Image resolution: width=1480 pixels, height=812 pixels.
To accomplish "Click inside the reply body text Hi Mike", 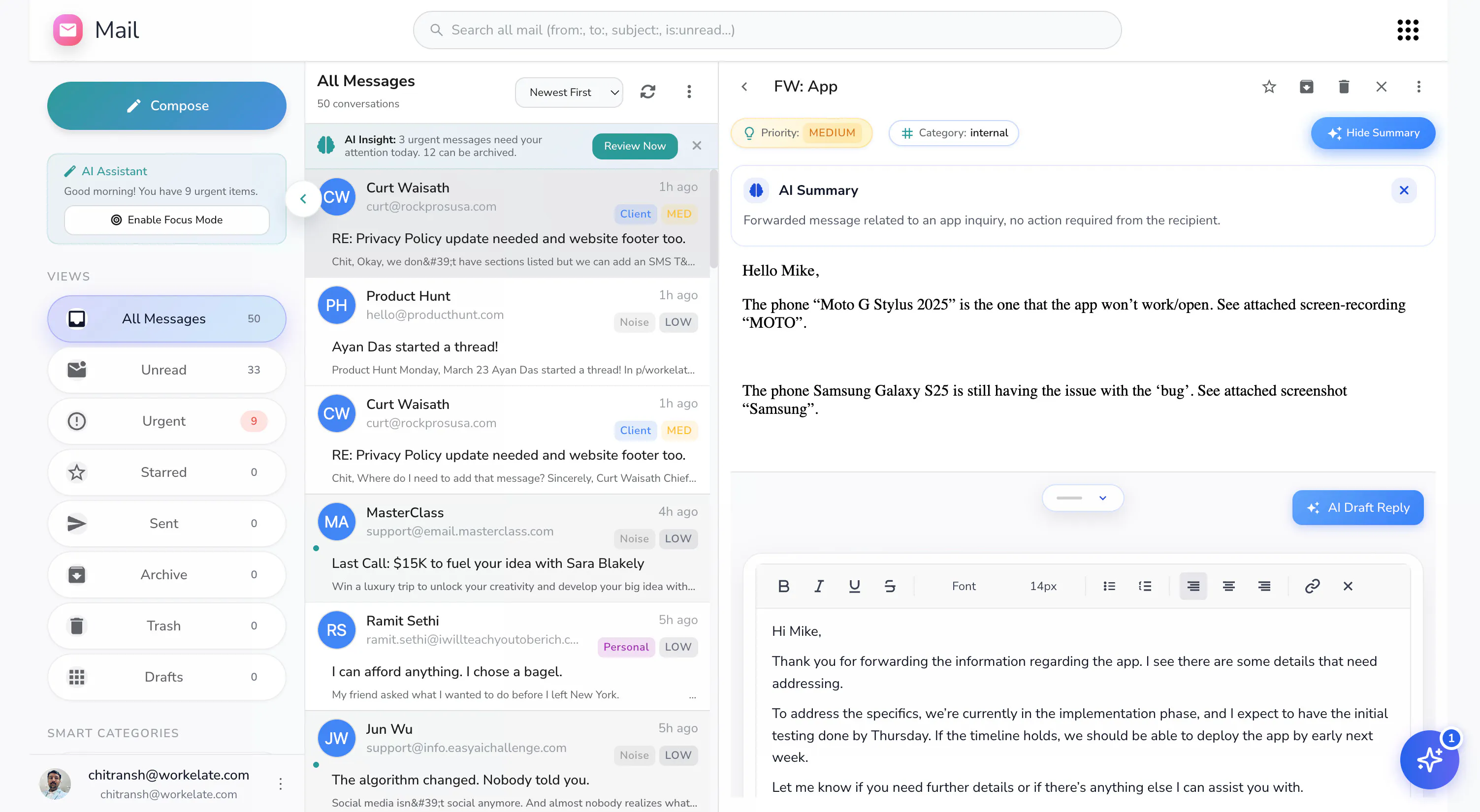I will pos(796,631).
